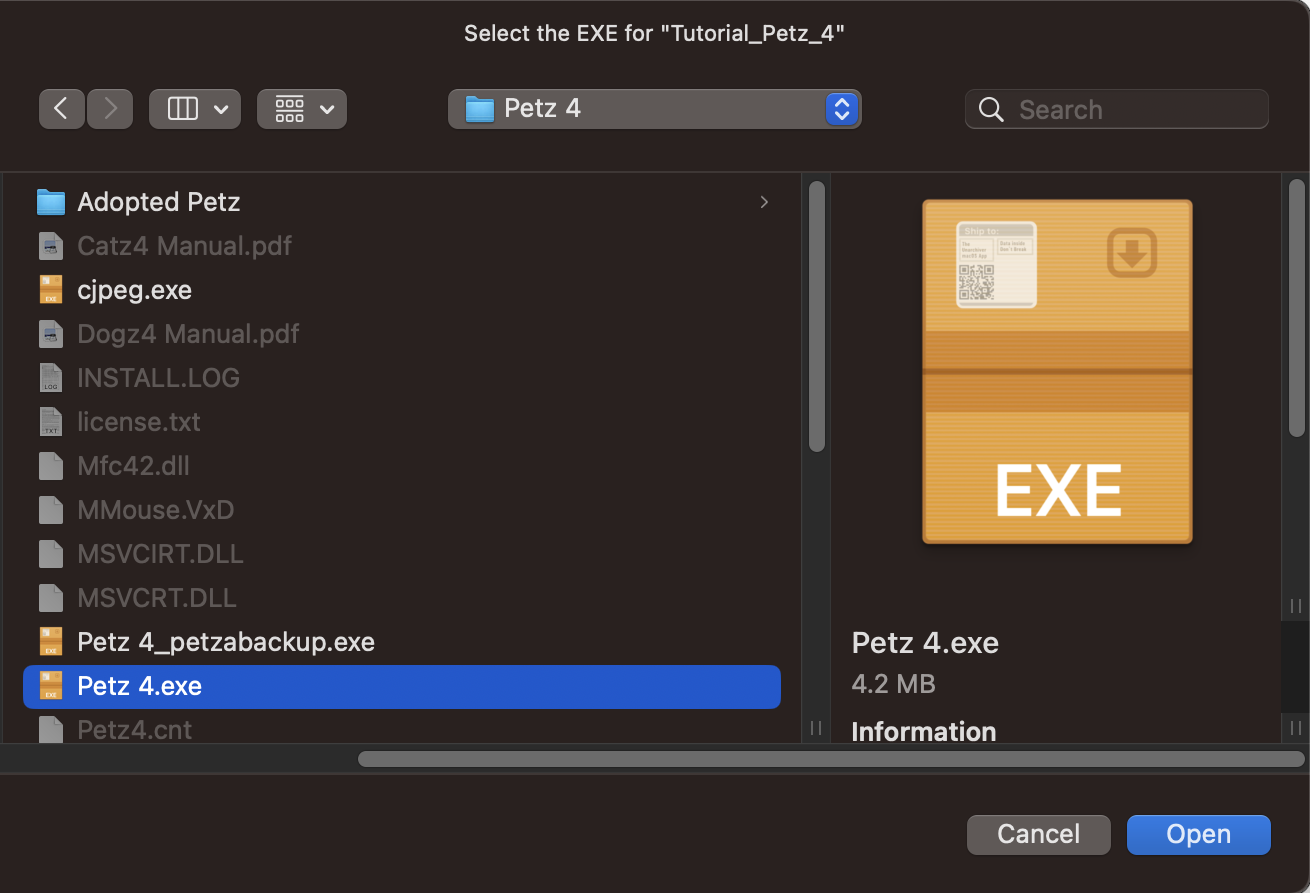The width and height of the screenshot is (1310, 893).
Task: Open the view mode dropdown chevron
Action: pos(221,109)
